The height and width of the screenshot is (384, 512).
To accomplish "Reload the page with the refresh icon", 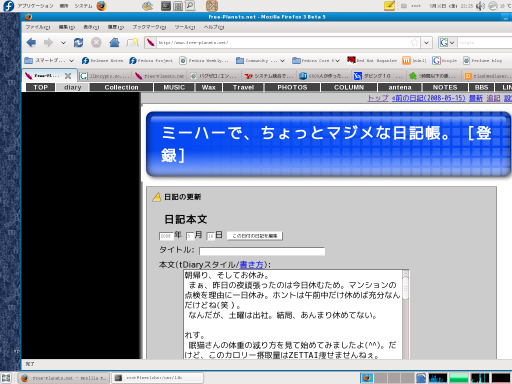I will [x=79, y=42].
